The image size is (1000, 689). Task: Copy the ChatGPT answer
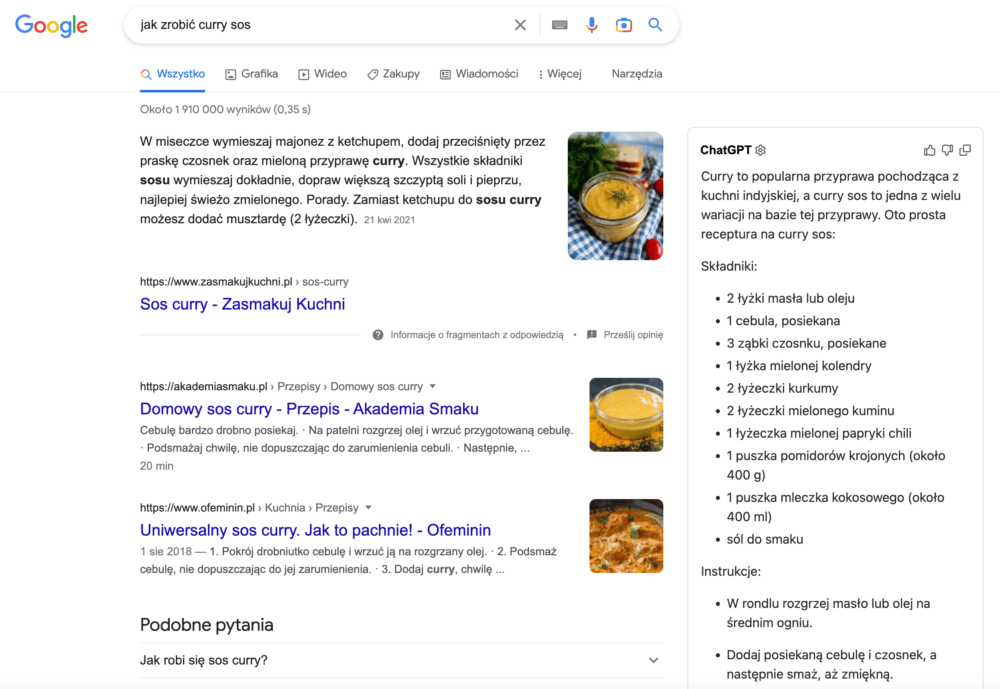pos(966,151)
